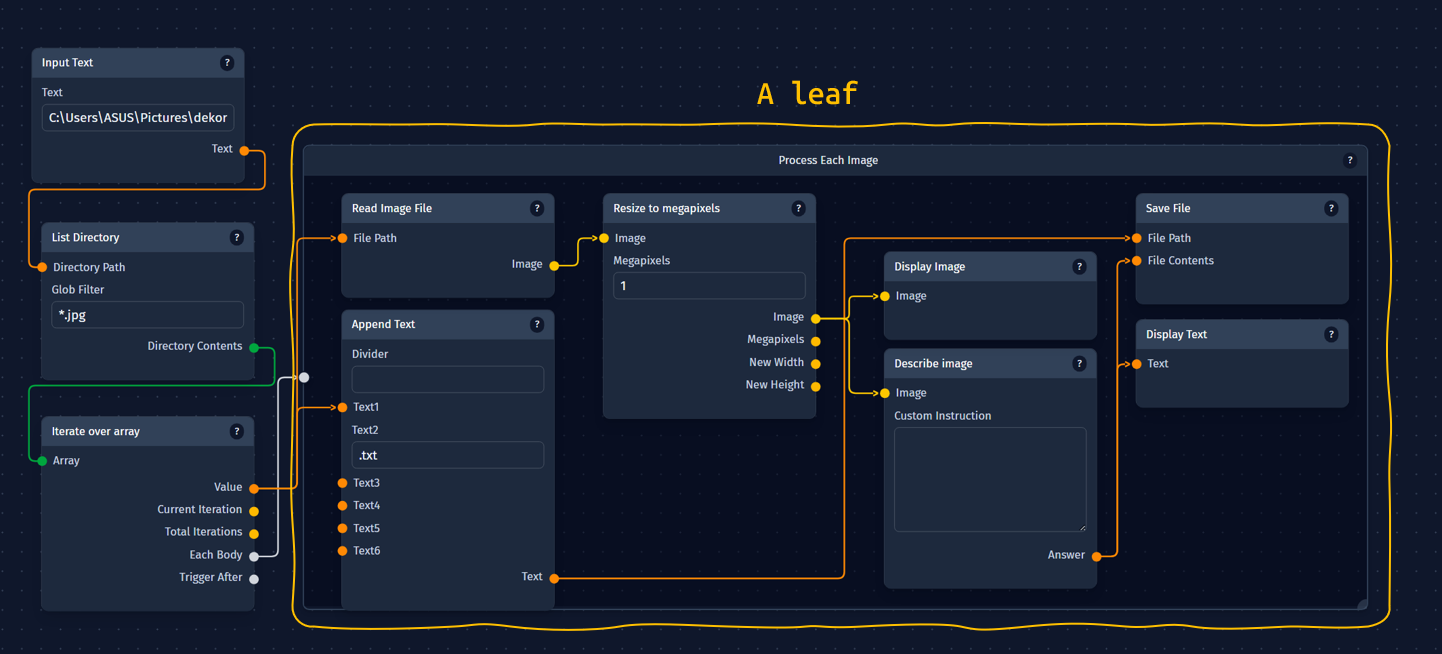Click help icon on Save File node
The width and height of the screenshot is (1442, 654).
tap(1331, 209)
